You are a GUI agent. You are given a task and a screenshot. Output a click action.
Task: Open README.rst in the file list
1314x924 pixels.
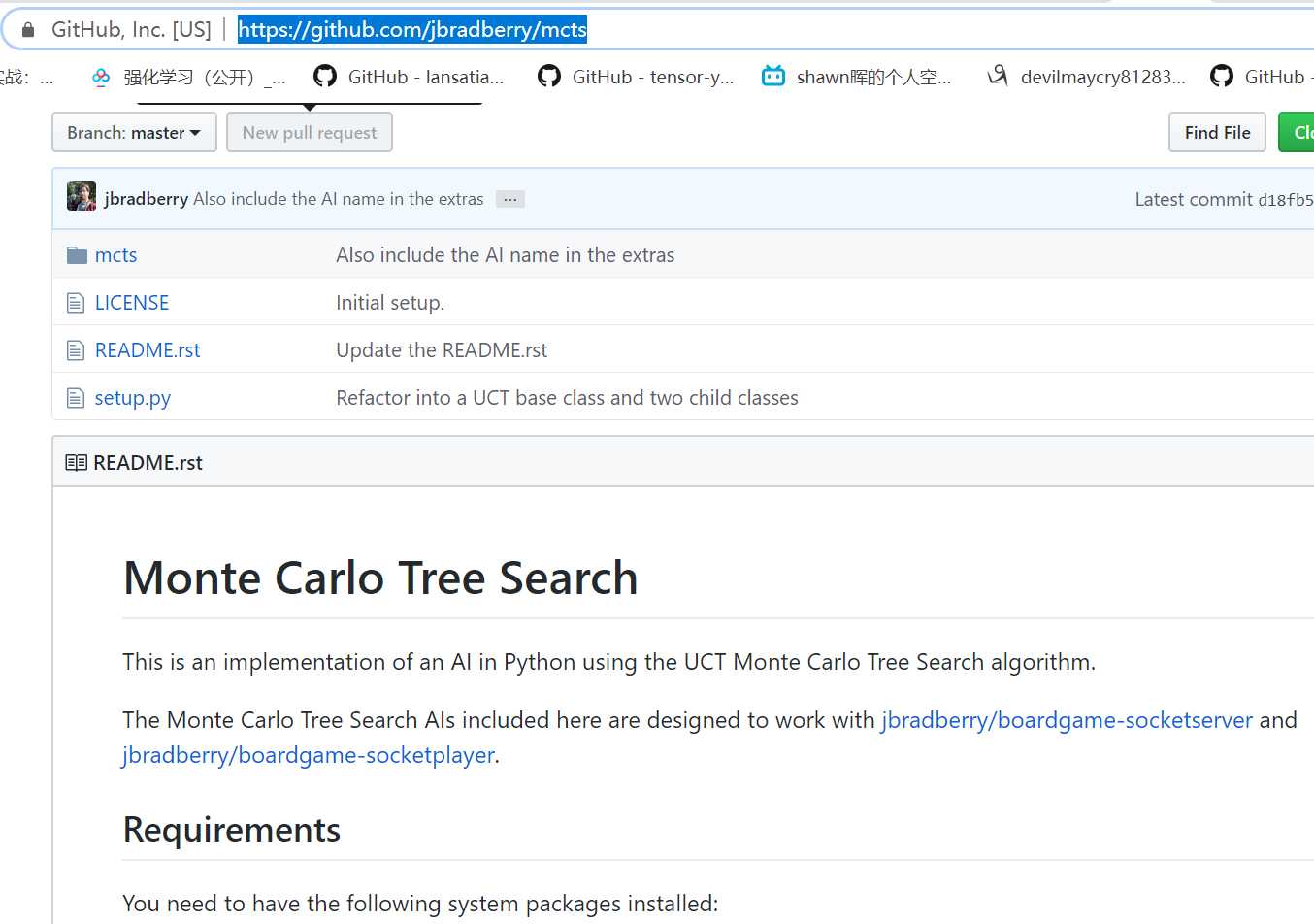click(x=148, y=350)
